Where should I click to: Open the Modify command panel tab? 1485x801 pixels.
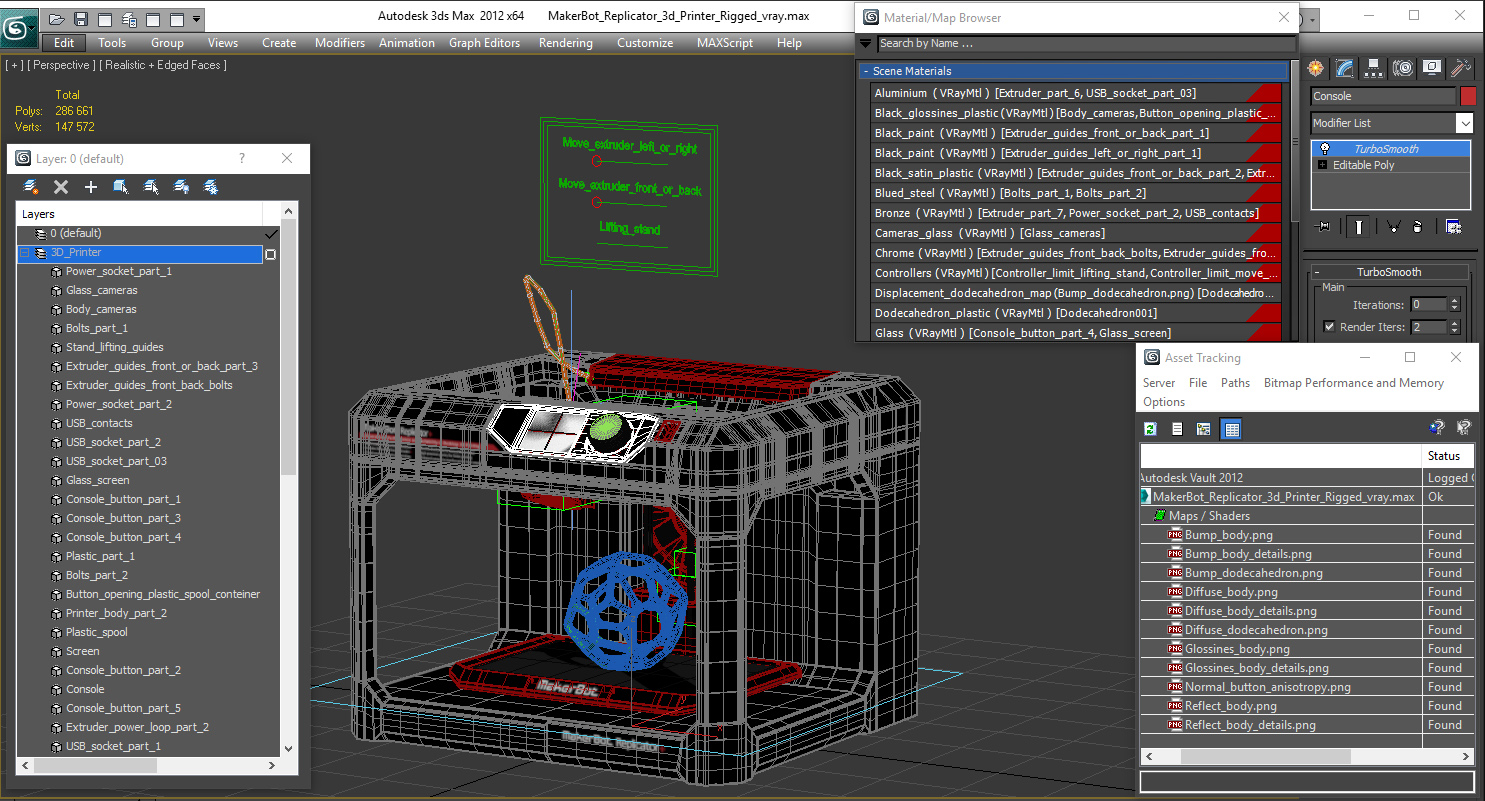[x=1345, y=68]
